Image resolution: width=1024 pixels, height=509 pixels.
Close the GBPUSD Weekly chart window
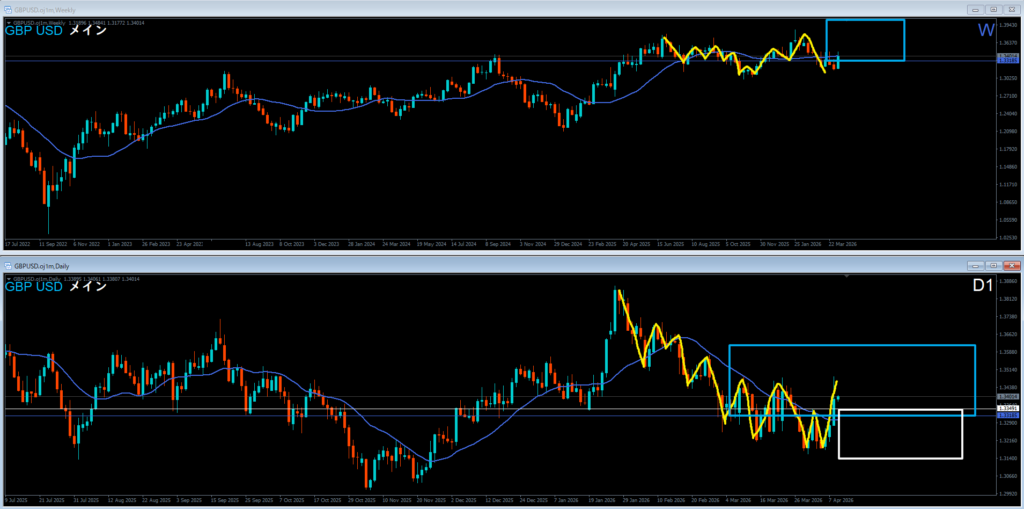[x=1012, y=9]
